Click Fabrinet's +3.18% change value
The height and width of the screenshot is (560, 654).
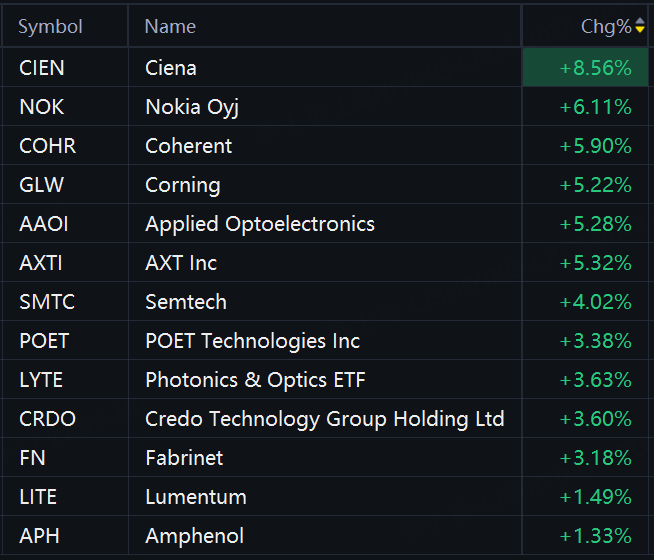pos(595,458)
